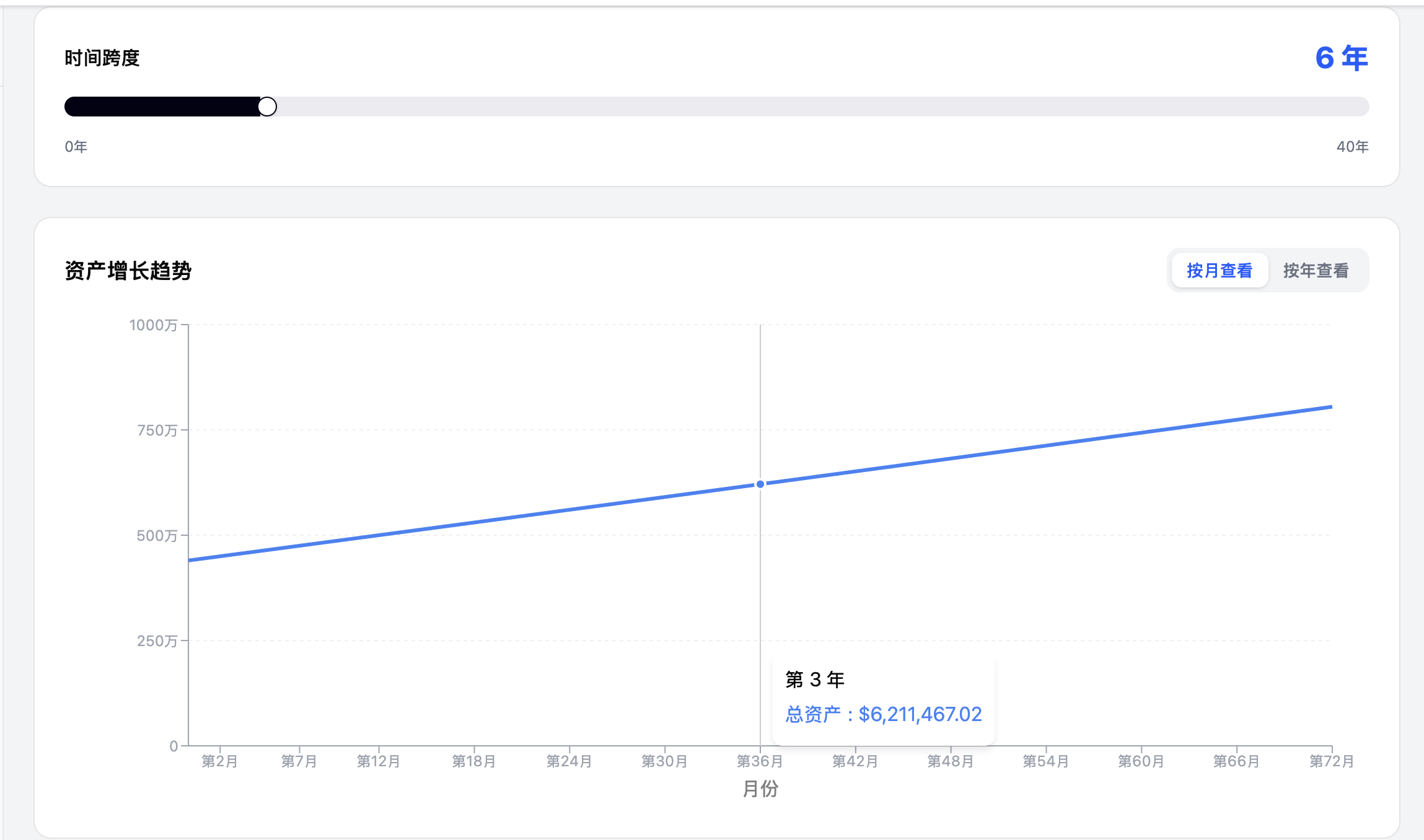Screen dimensions: 1424x840
Task: Click the 月份 x-axis title
Action: [760, 789]
